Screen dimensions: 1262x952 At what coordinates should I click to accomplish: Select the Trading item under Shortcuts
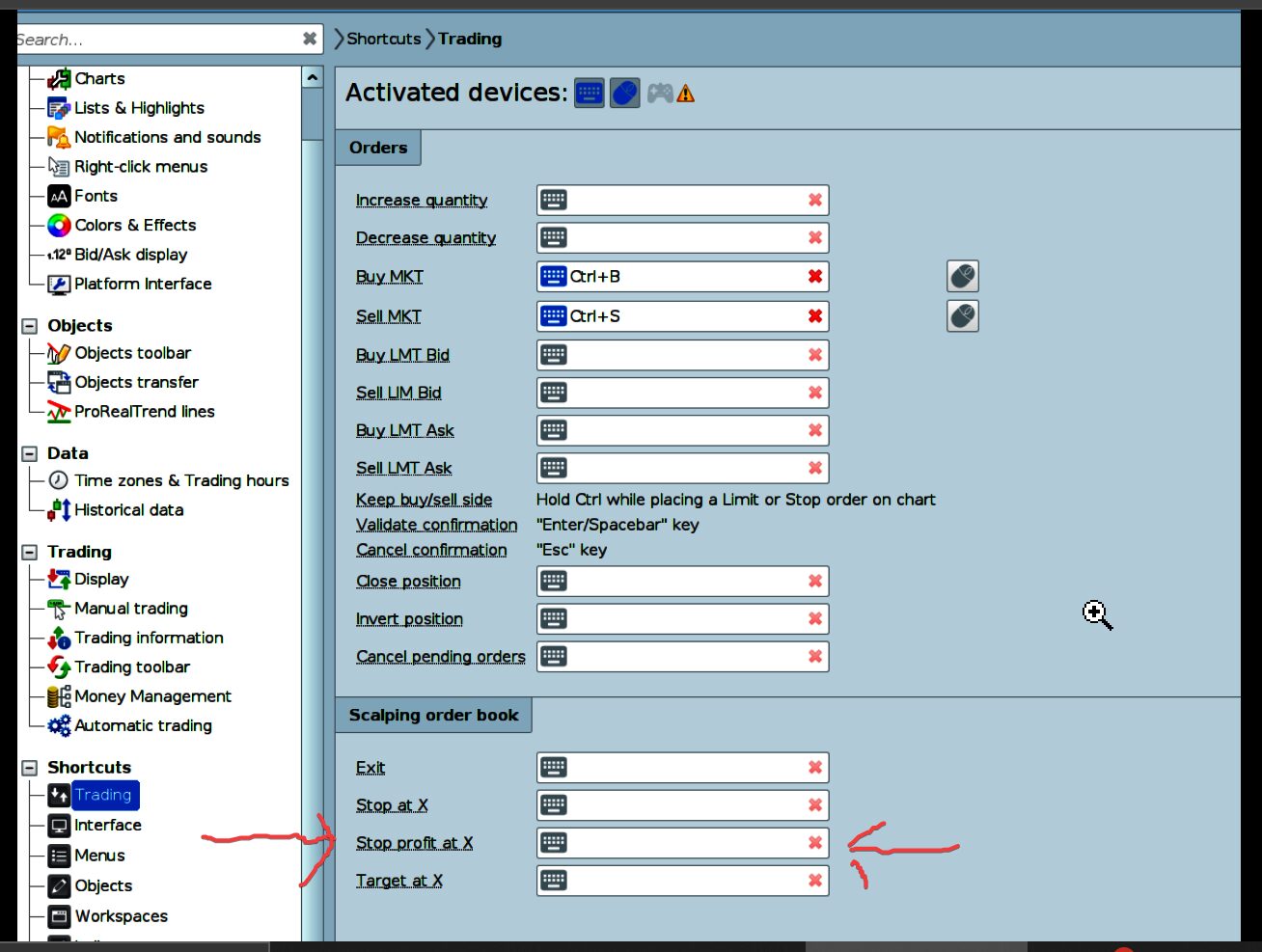(103, 796)
